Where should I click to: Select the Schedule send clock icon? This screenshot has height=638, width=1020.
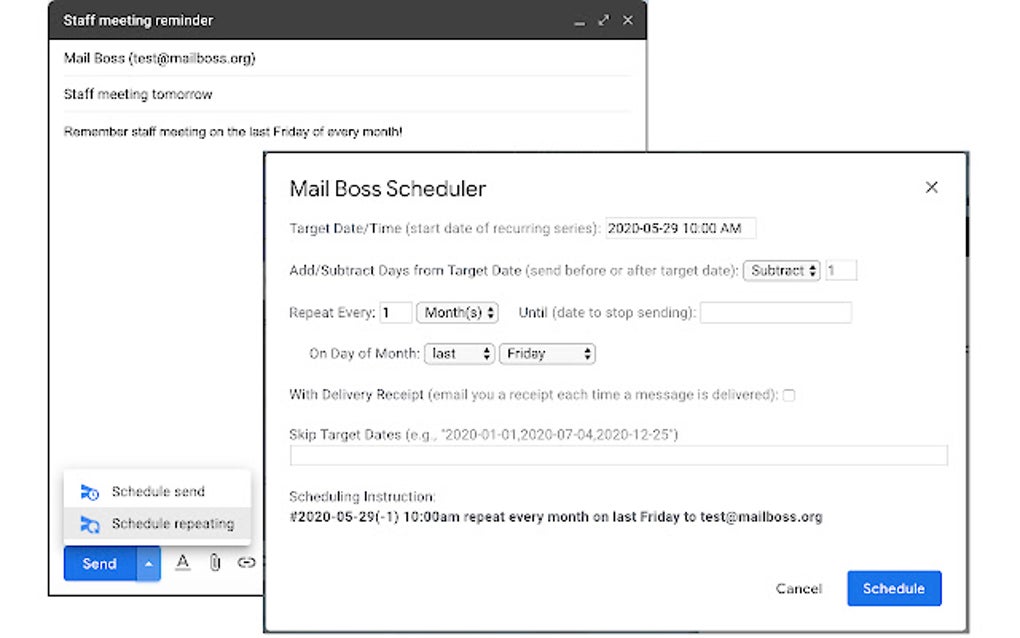pyautogui.click(x=89, y=491)
